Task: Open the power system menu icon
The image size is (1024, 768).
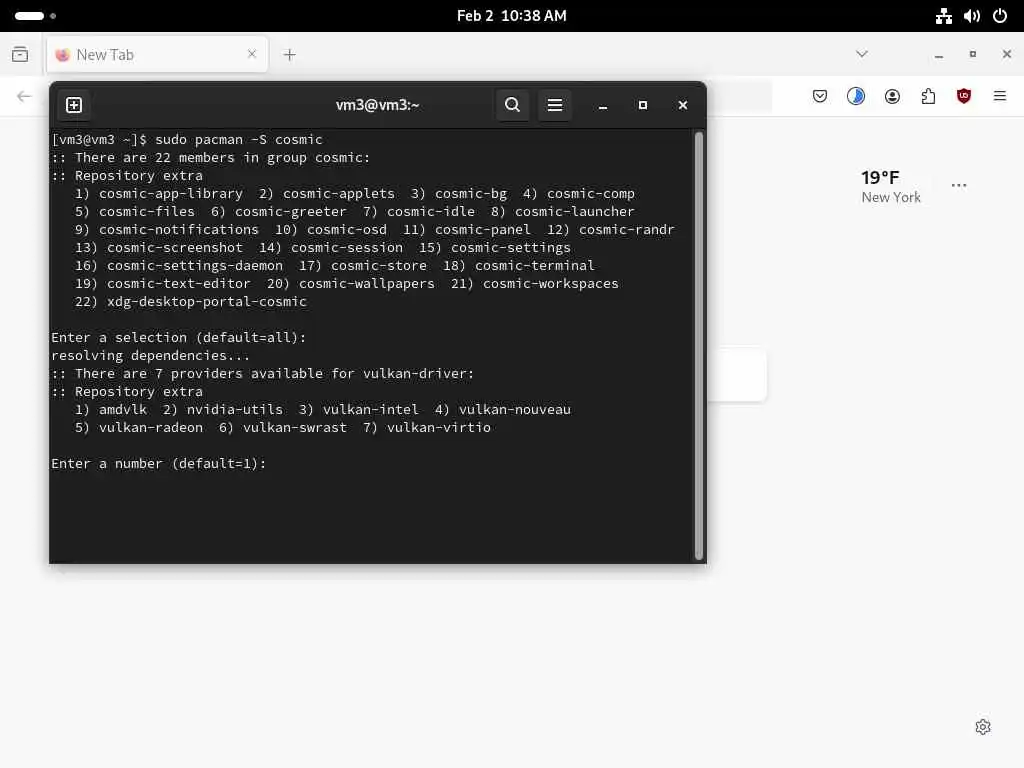Action: tap(1000, 16)
